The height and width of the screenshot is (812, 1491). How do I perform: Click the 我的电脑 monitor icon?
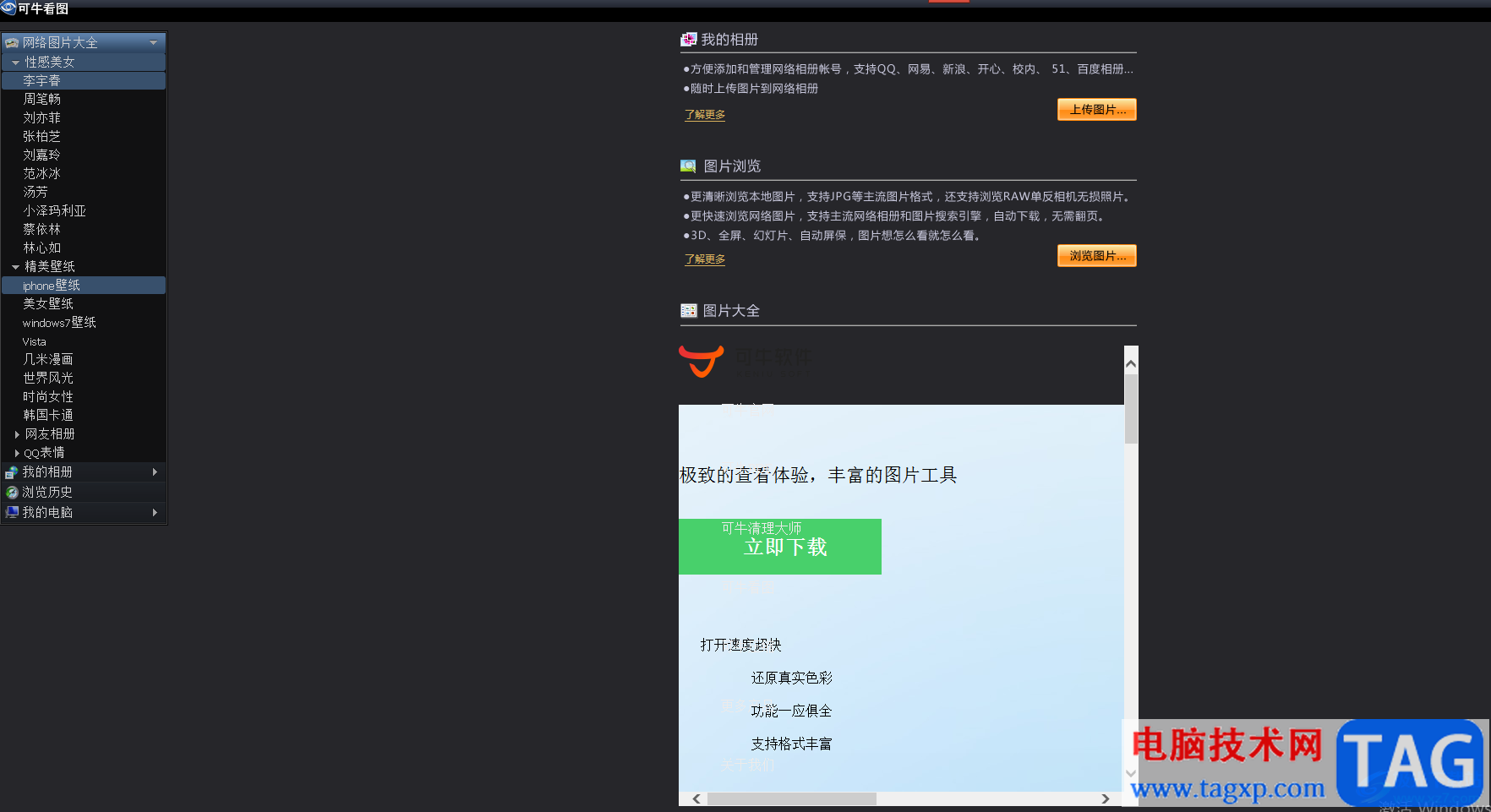pyautogui.click(x=12, y=512)
